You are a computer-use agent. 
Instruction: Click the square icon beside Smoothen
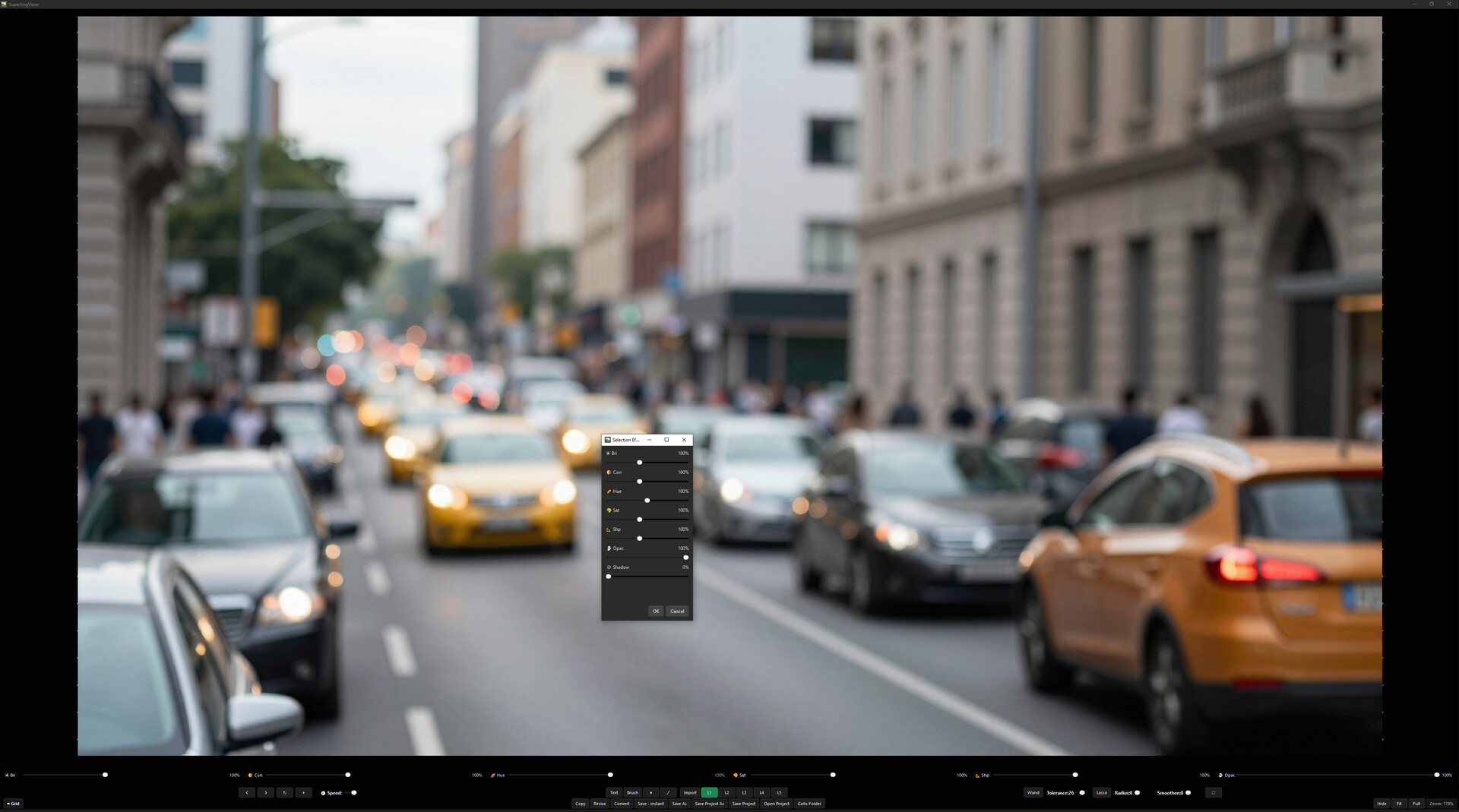[1213, 792]
